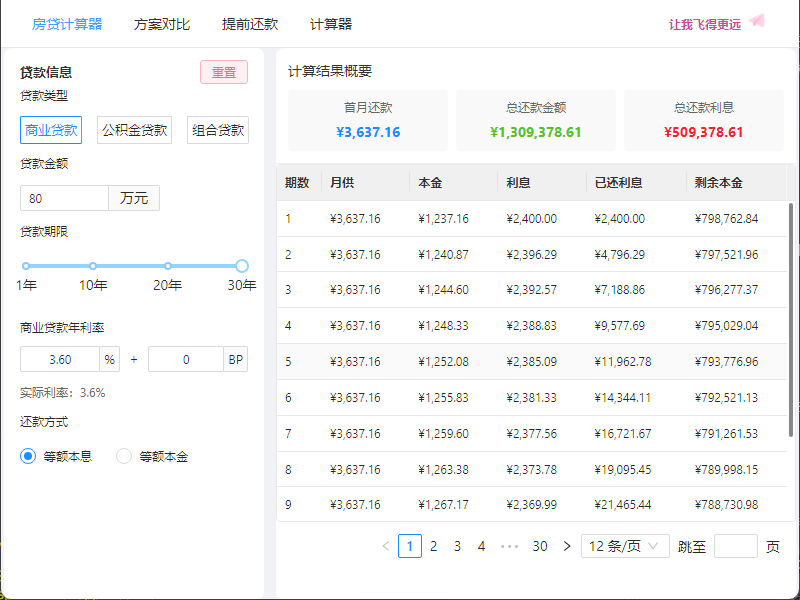The image size is (800, 600).
Task: Click the paper plane icon
Action: [x=757, y=22]
